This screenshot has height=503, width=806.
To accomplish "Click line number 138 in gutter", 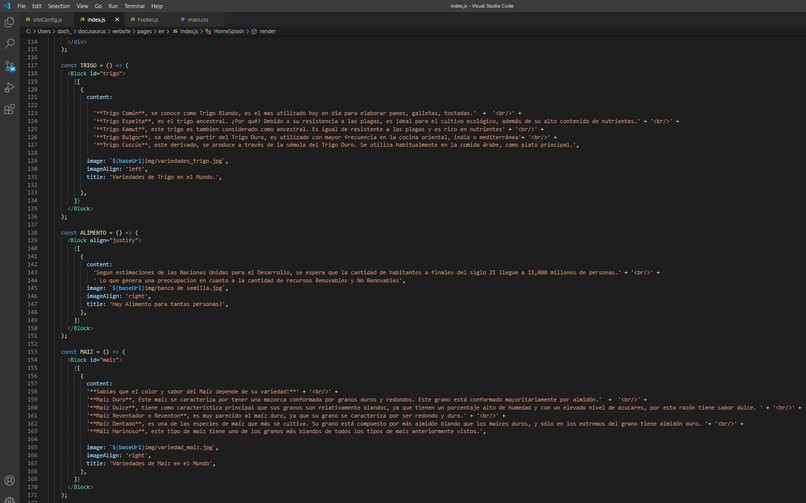I will (32, 232).
